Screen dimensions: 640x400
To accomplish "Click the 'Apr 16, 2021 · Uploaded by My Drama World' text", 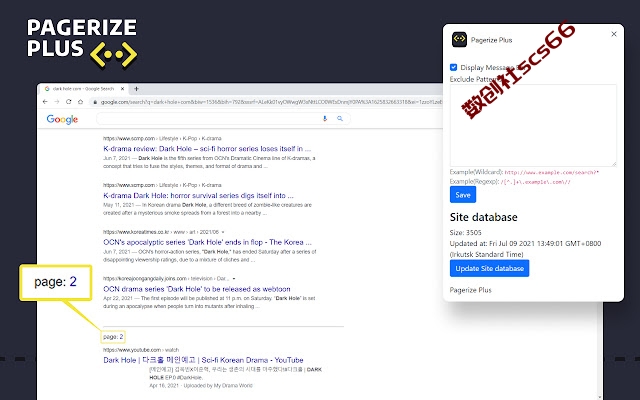I will pyautogui.click(x=201, y=385).
